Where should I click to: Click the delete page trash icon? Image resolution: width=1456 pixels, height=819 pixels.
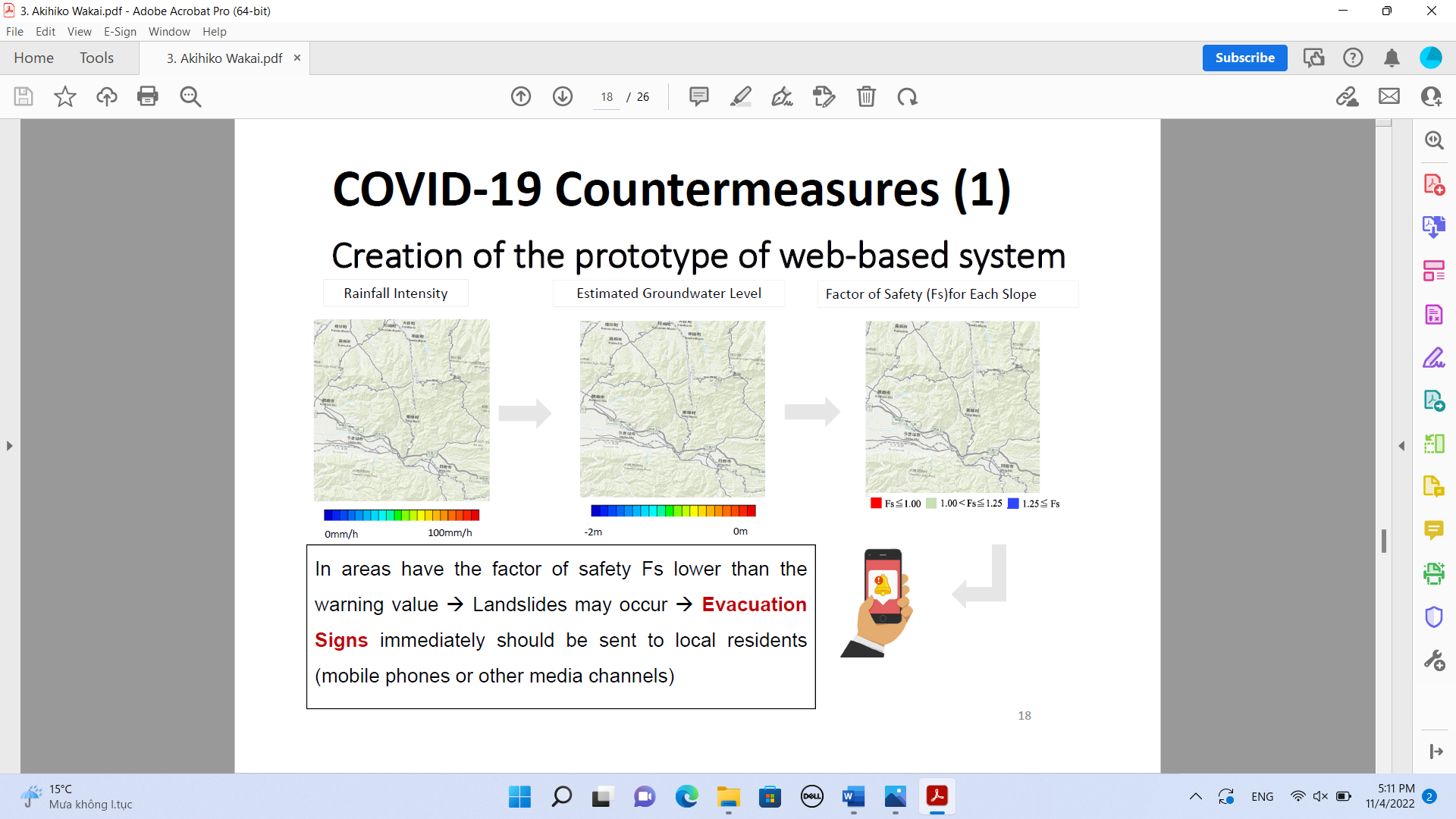tap(866, 96)
